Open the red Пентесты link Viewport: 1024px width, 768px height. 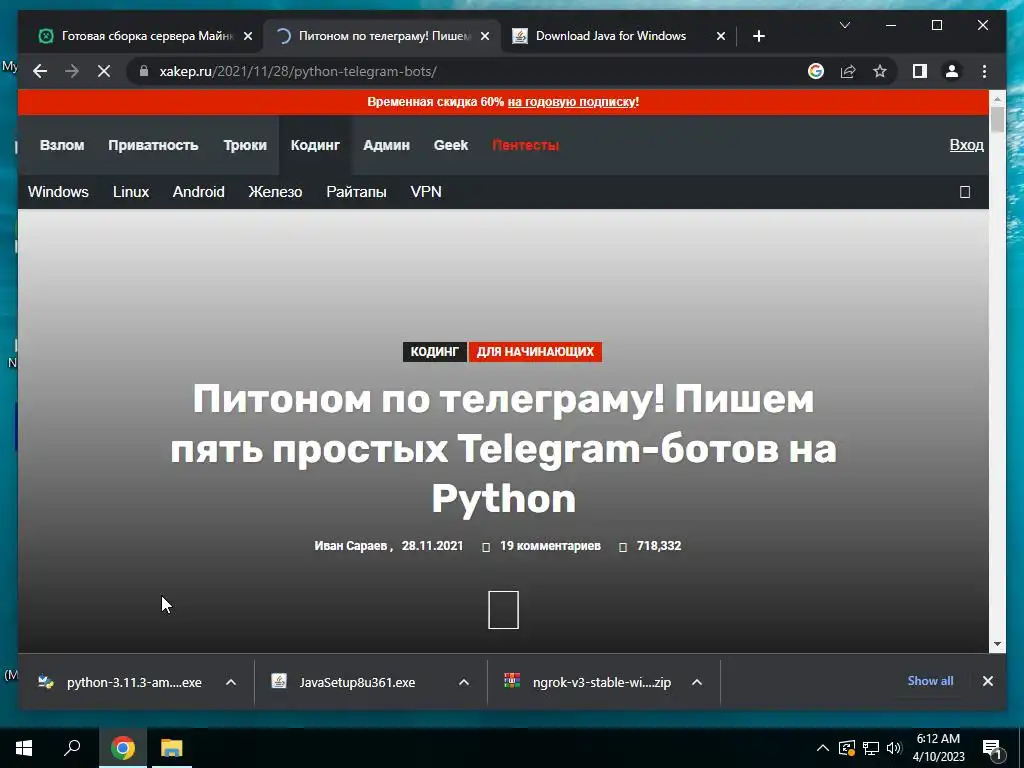coord(525,145)
